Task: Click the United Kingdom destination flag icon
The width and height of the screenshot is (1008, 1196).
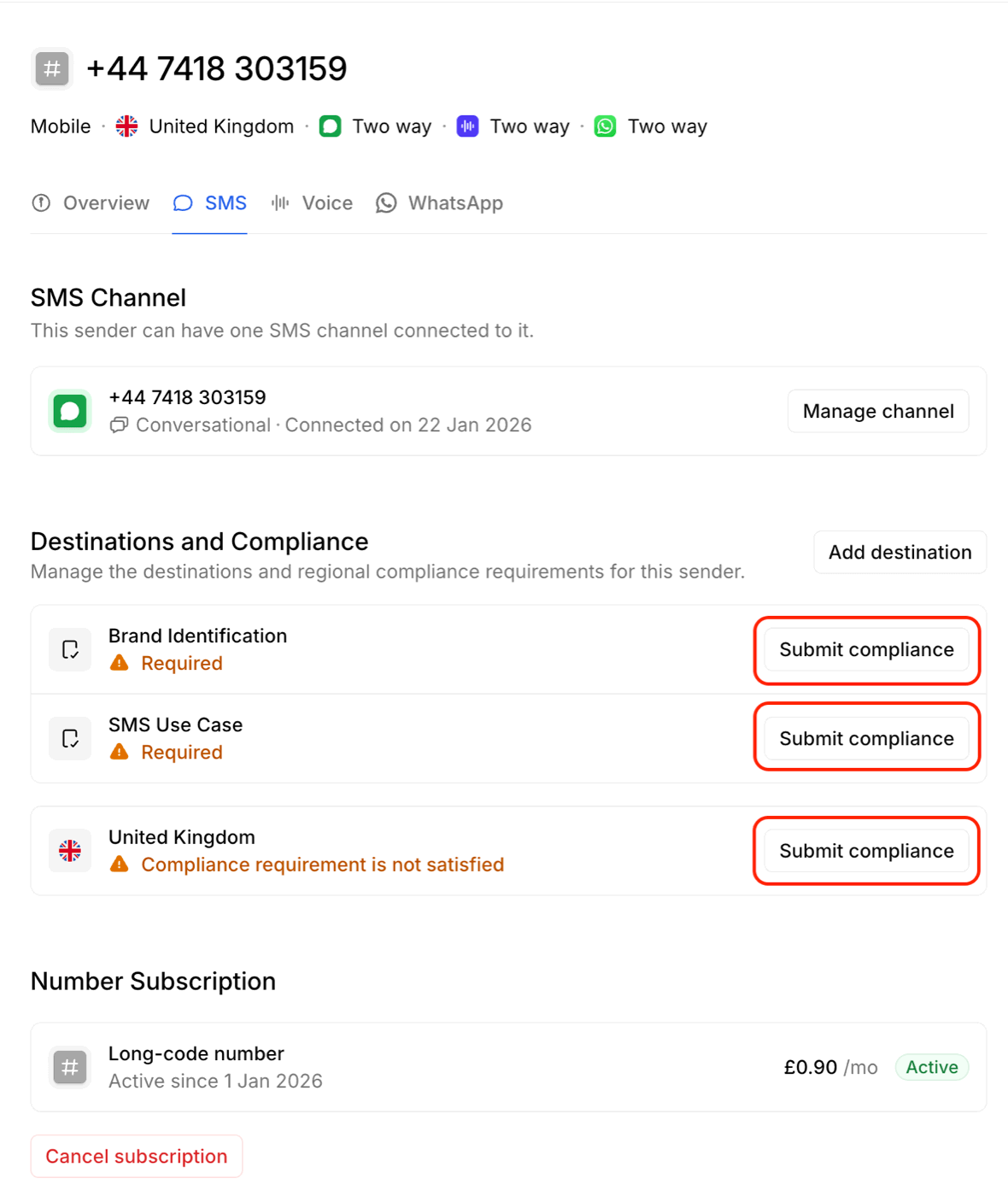Action: pos(70,851)
